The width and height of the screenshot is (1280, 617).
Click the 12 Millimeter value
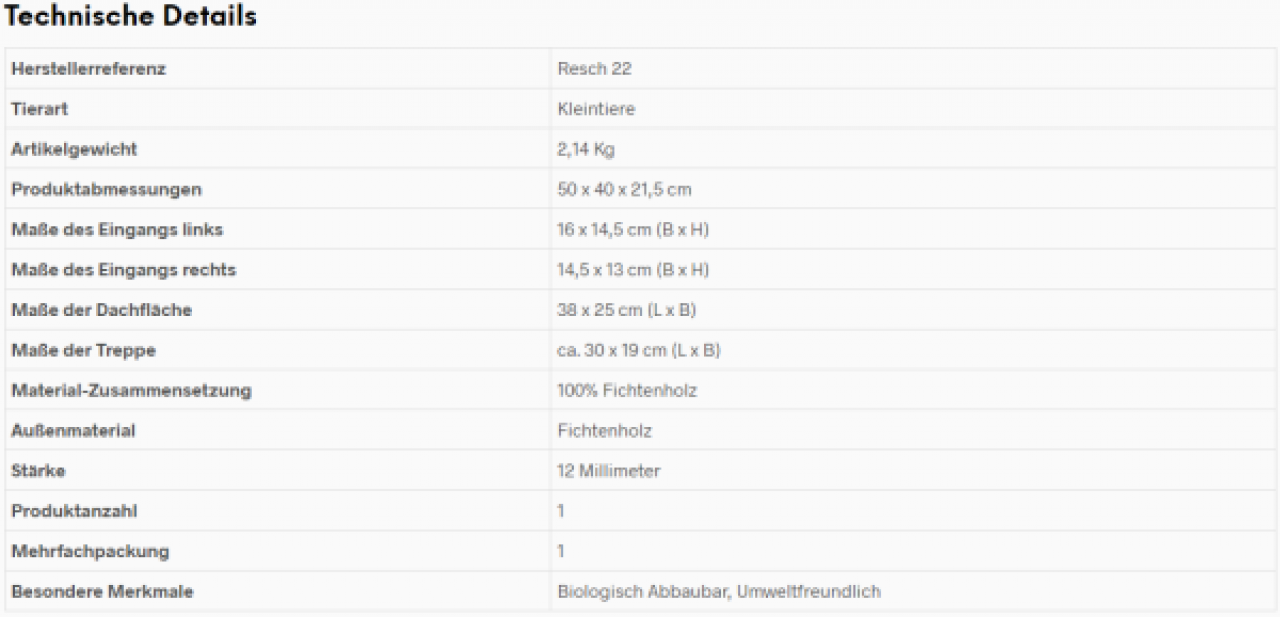click(x=609, y=470)
